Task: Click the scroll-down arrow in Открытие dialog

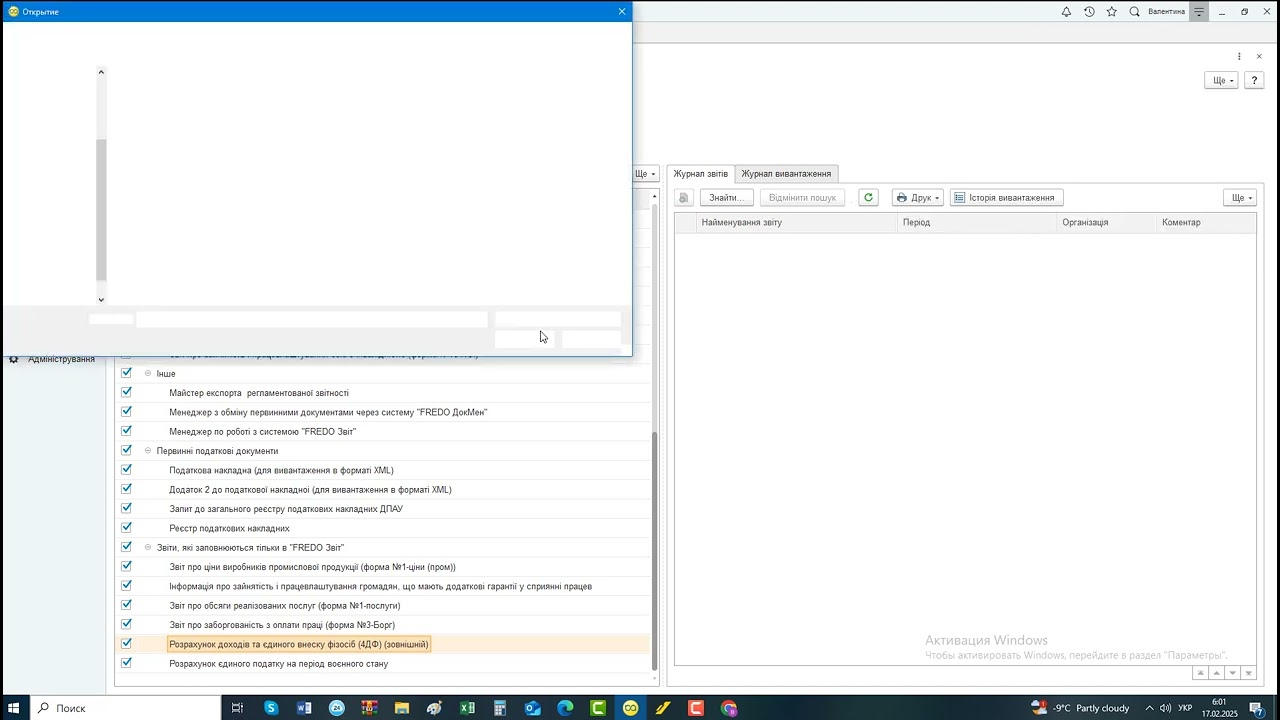Action: 101,299
